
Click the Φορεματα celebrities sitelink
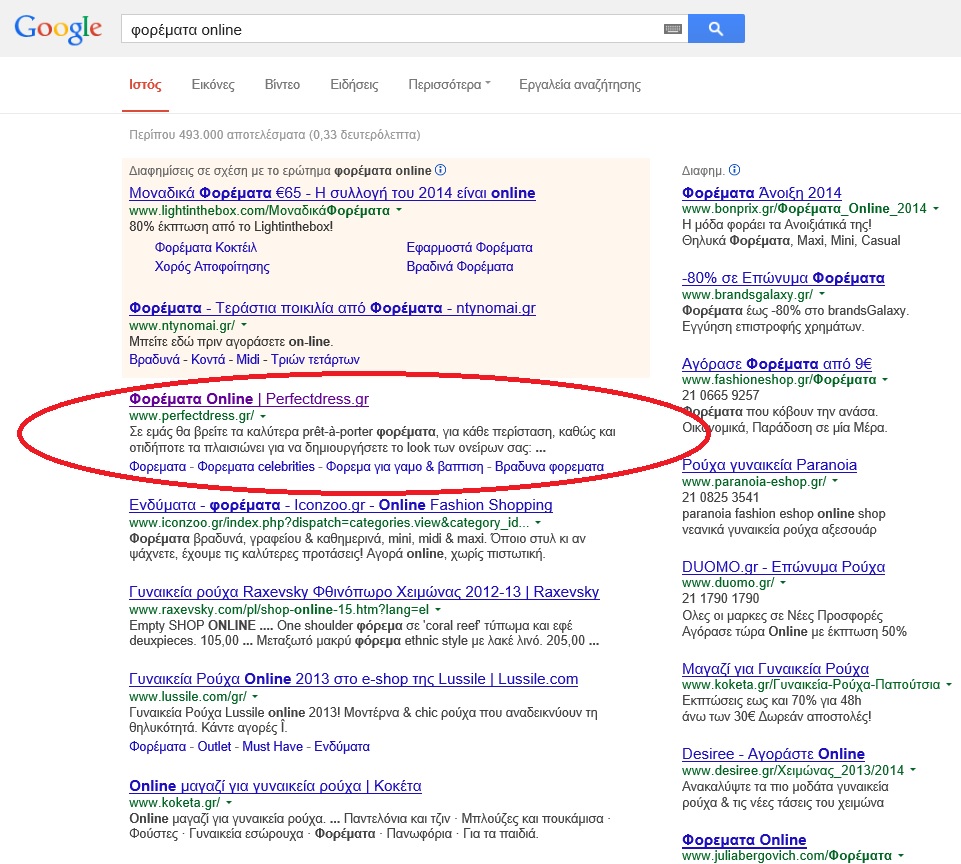256,466
